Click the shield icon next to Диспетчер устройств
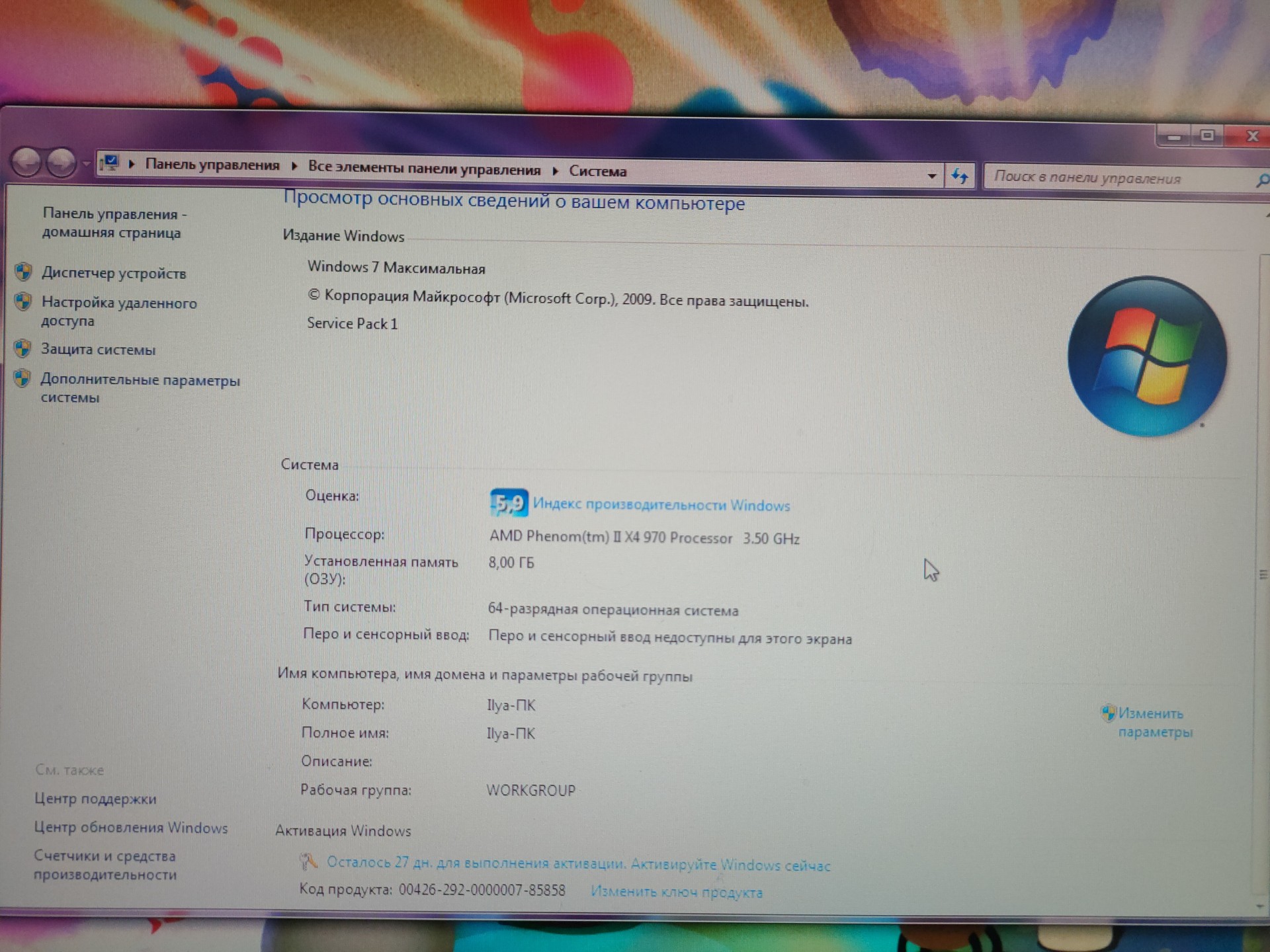The height and width of the screenshot is (952, 1270). click(24, 271)
